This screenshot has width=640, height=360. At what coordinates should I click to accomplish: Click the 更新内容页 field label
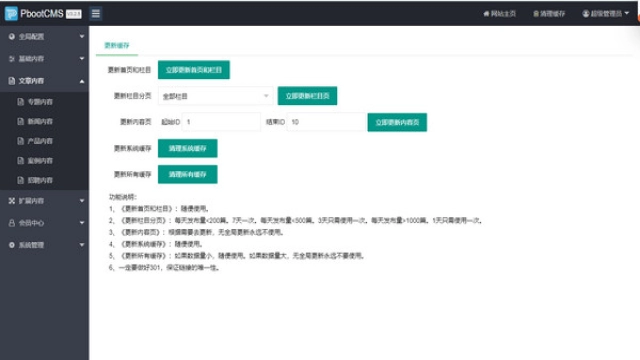[136, 122]
